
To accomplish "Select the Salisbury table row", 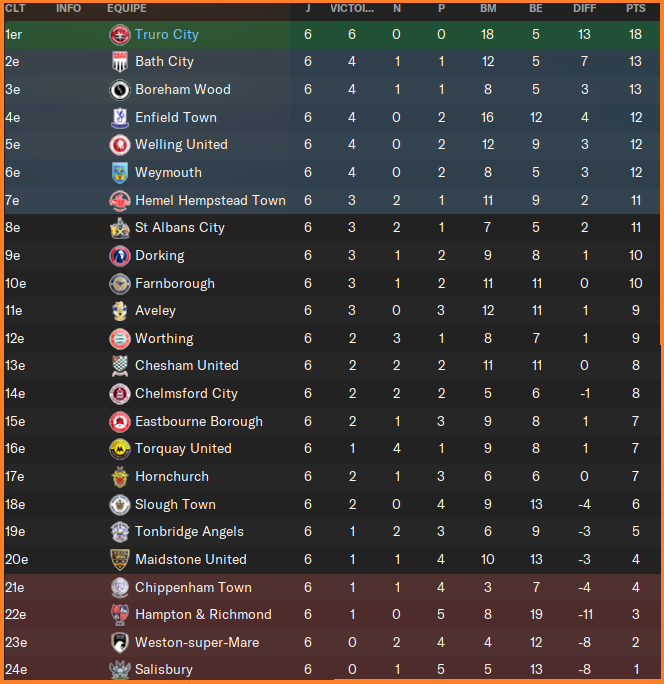I will [332, 669].
